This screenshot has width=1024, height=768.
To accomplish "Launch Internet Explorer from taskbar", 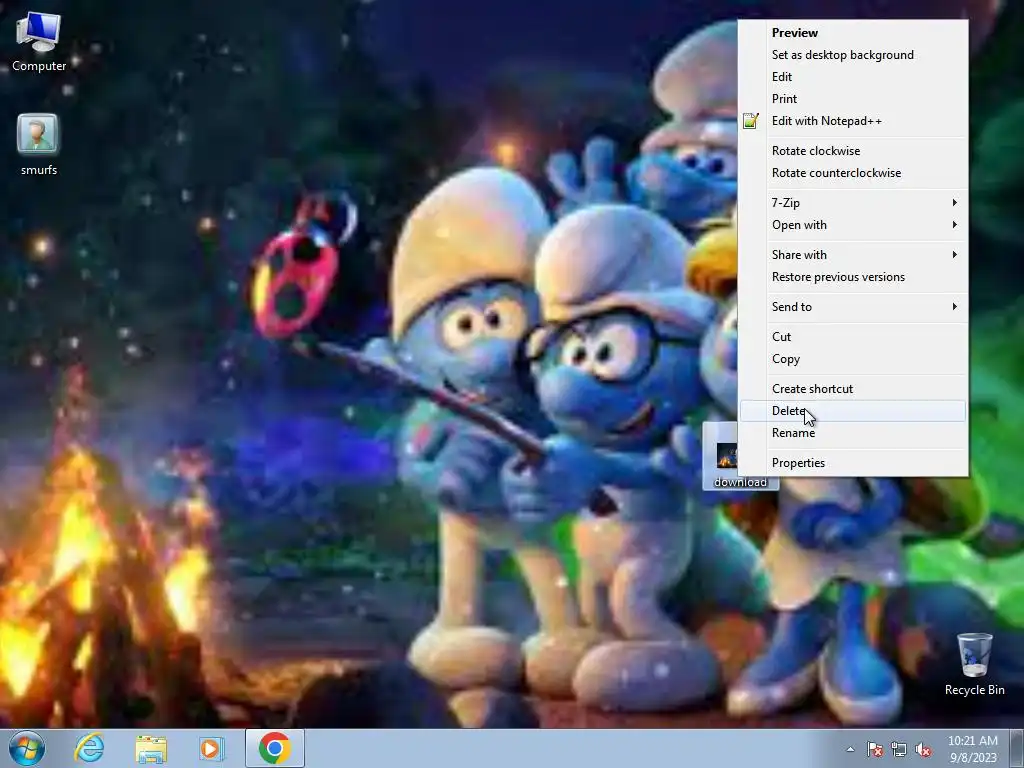I will [89, 748].
